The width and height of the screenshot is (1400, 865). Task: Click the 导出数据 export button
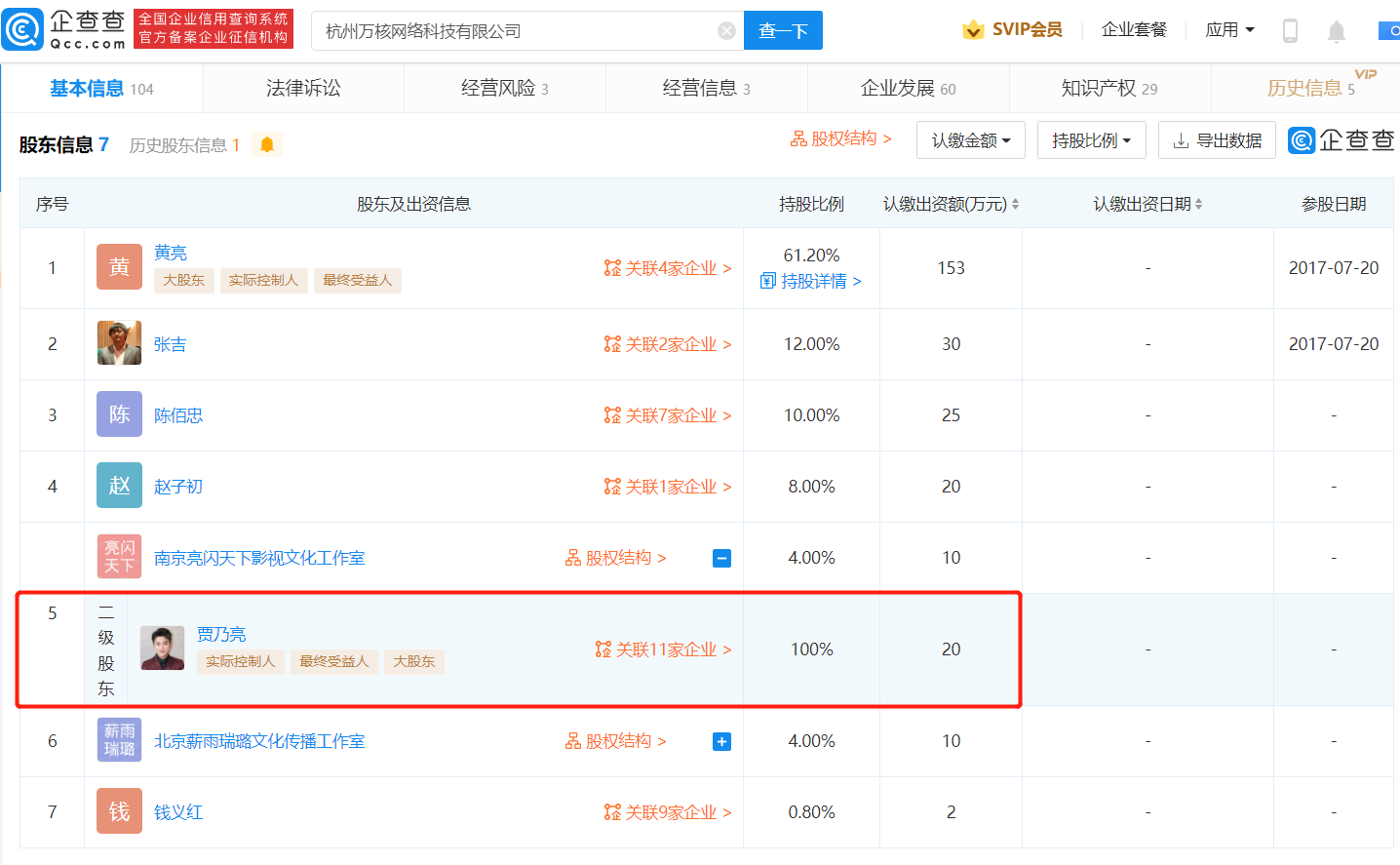(1217, 140)
